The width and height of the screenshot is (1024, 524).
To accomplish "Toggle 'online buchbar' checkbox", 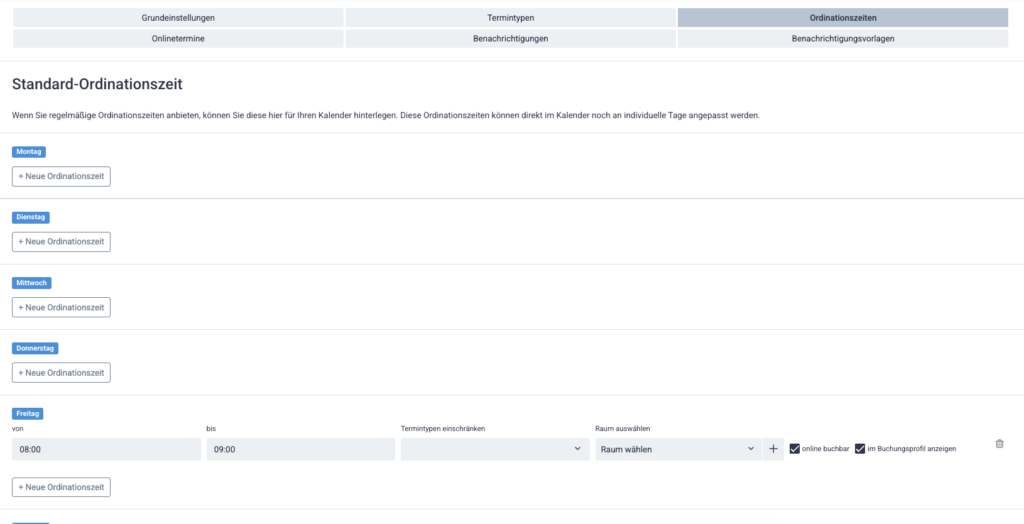I will click(795, 449).
